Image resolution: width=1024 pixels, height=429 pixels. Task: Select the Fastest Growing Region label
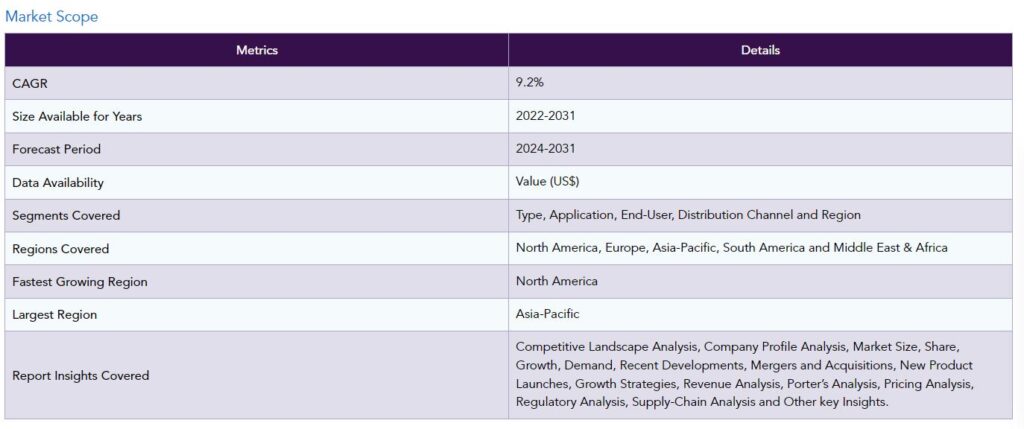pos(80,282)
